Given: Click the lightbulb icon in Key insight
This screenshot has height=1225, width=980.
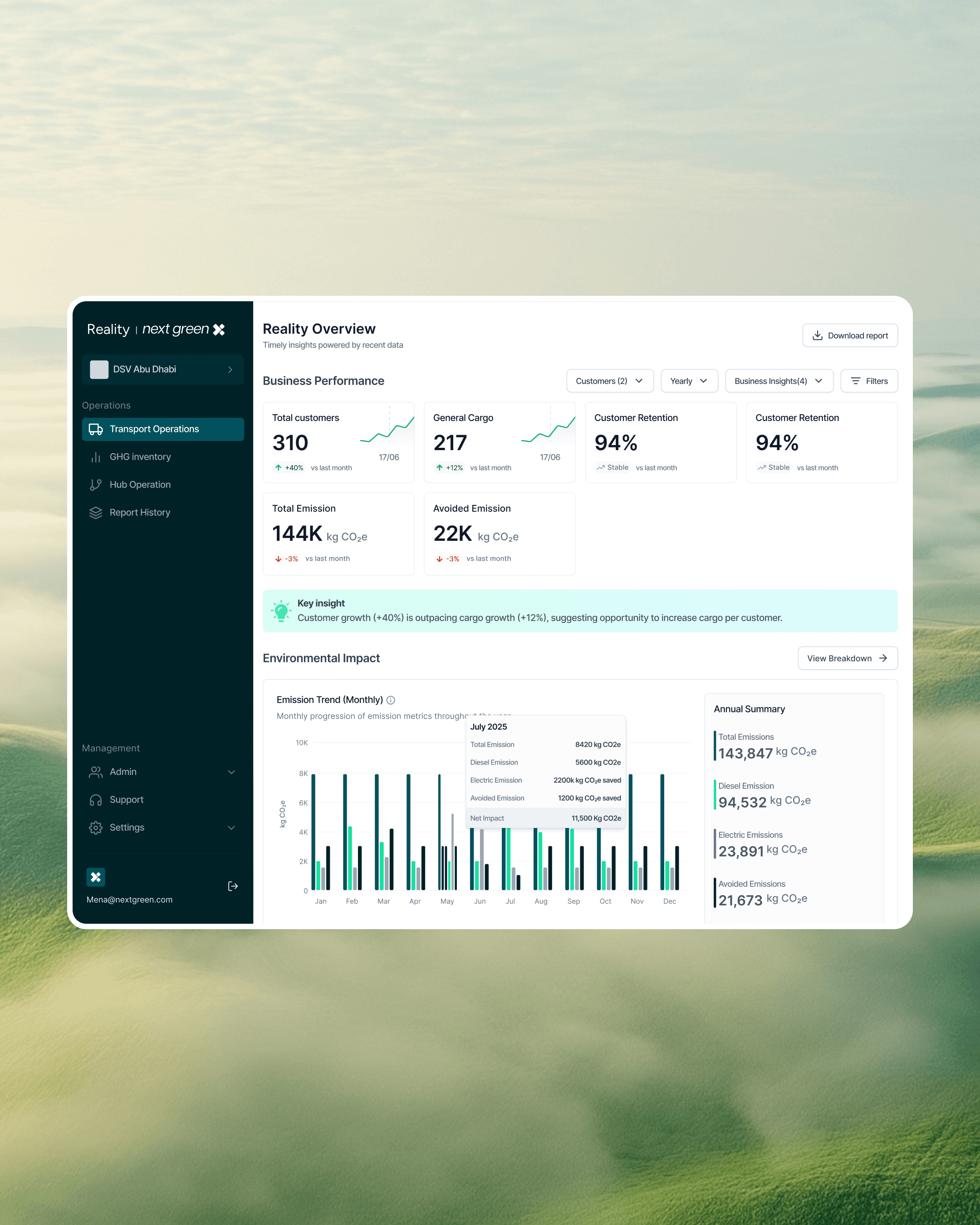Looking at the screenshot, I should pyautogui.click(x=281, y=611).
